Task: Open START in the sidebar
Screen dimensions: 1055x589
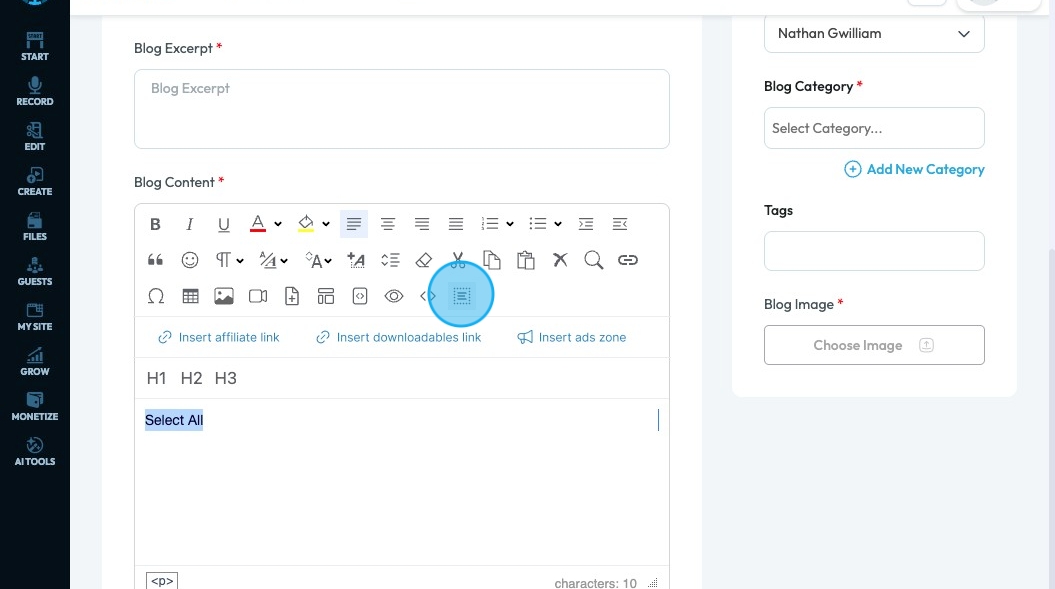Action: pyautogui.click(x=35, y=46)
